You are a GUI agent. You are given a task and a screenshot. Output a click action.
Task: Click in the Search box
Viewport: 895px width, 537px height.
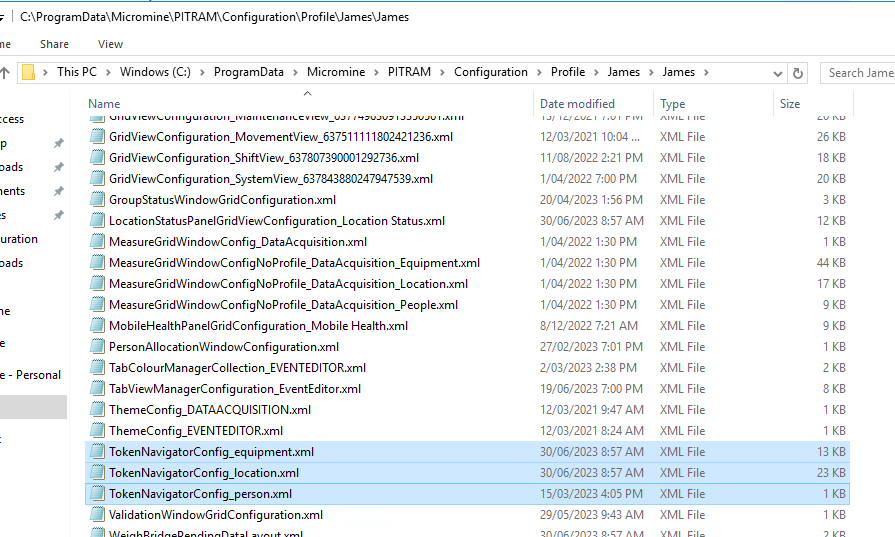(x=858, y=73)
